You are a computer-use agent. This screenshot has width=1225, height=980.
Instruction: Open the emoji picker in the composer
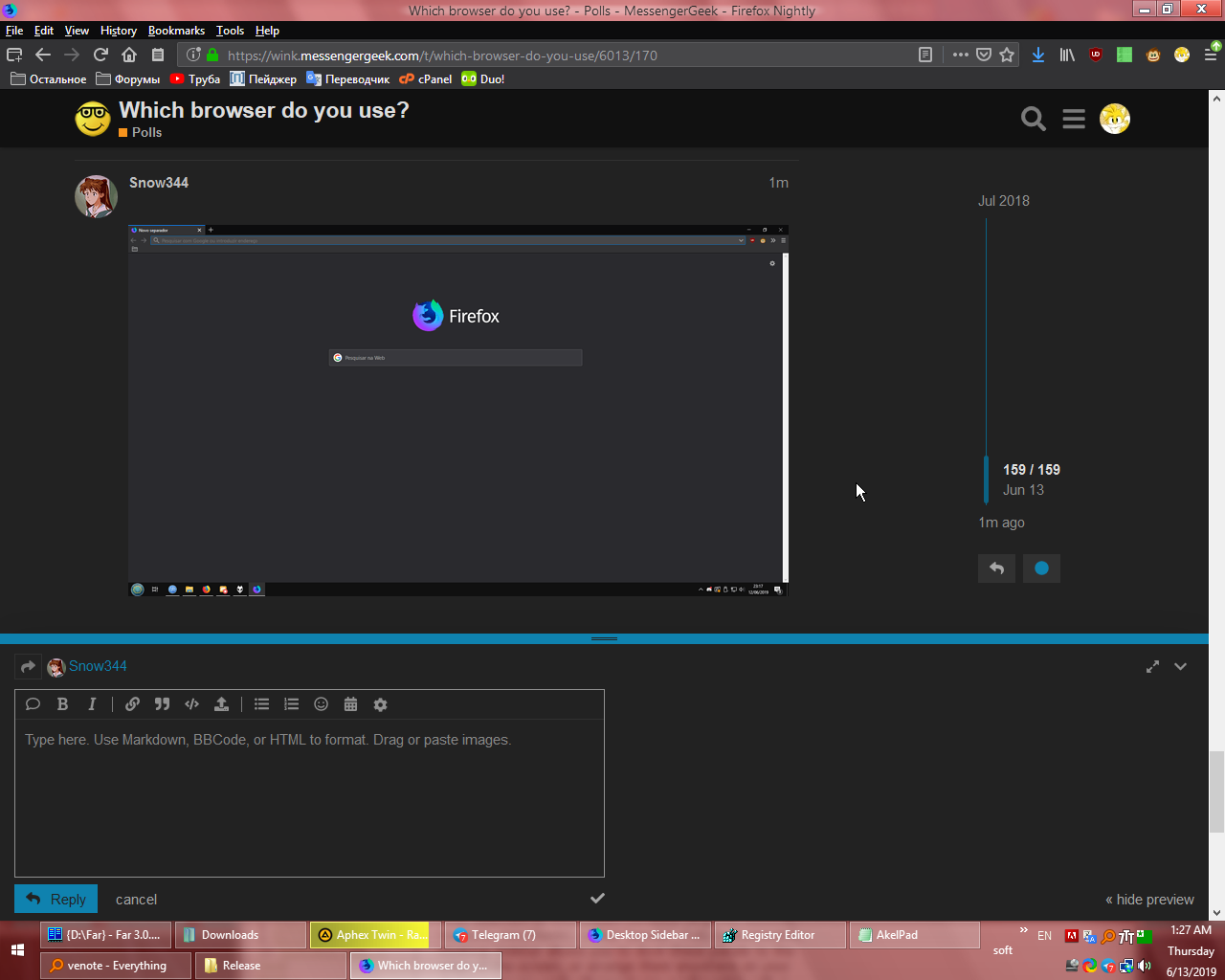pyautogui.click(x=321, y=704)
